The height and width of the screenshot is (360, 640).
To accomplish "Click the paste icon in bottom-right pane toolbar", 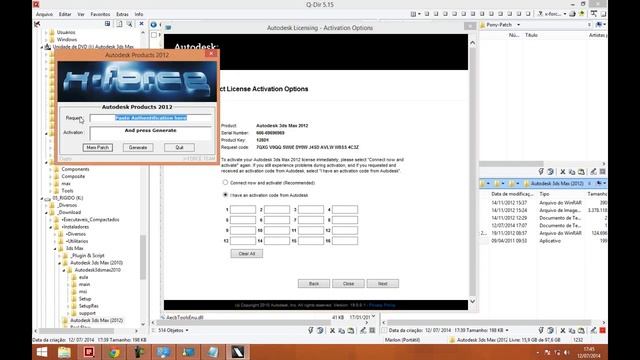I will (x=581, y=331).
